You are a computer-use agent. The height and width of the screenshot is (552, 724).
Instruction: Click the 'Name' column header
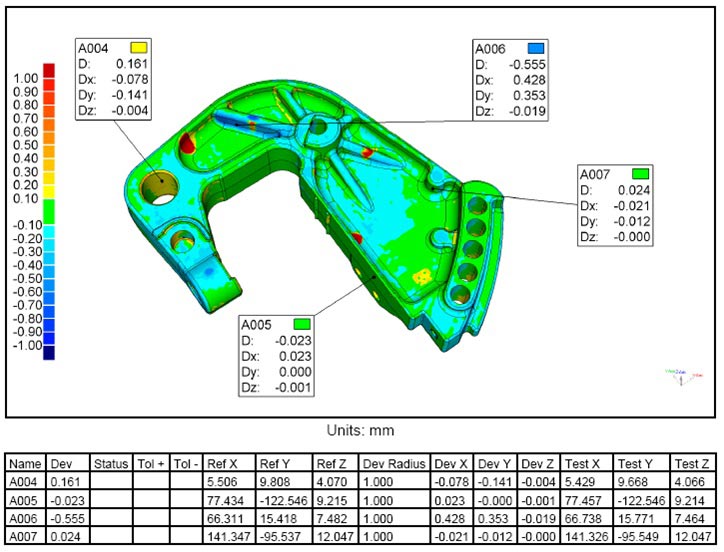(25, 463)
